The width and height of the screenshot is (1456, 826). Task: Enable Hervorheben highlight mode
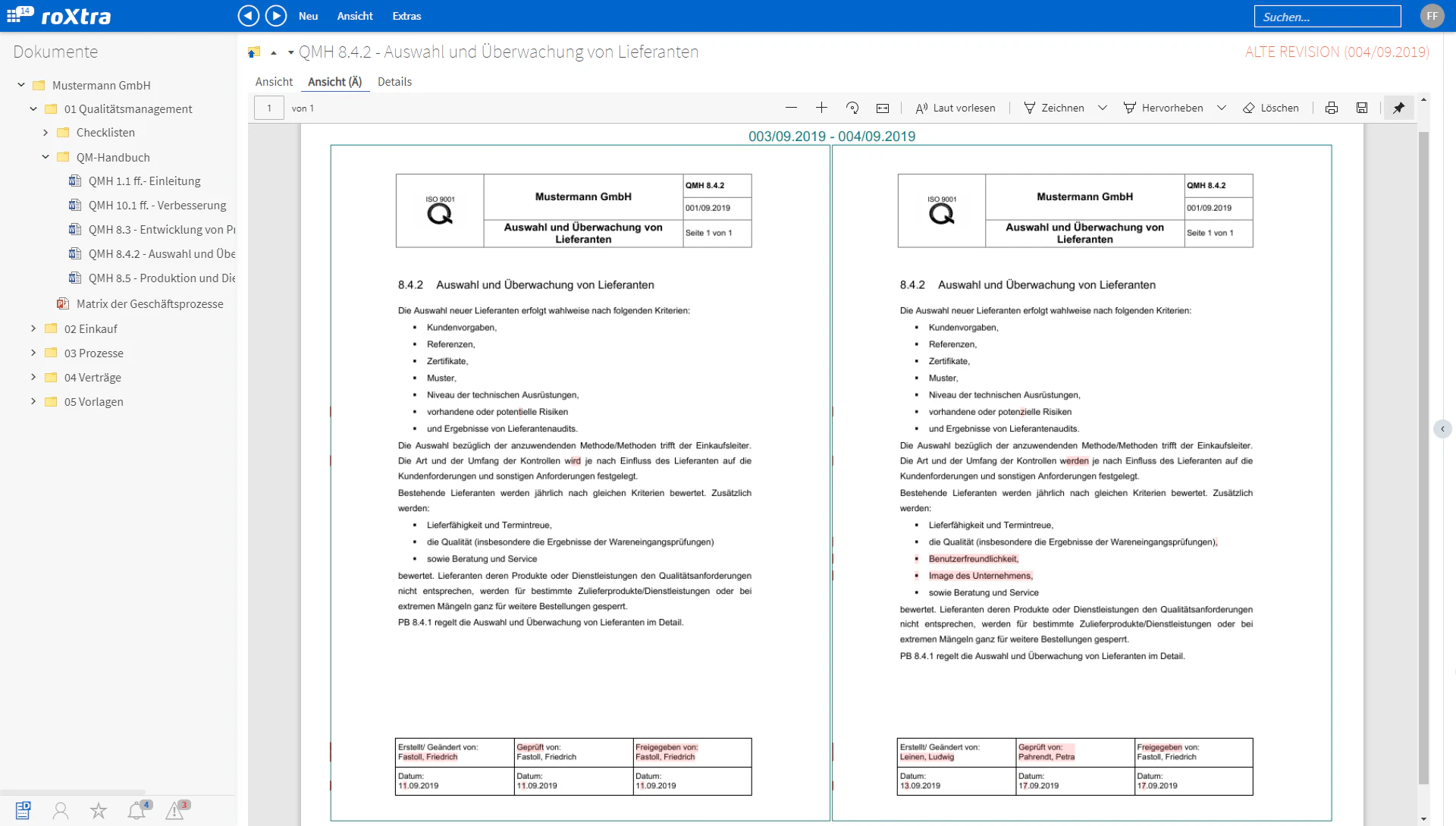[x=1164, y=108]
